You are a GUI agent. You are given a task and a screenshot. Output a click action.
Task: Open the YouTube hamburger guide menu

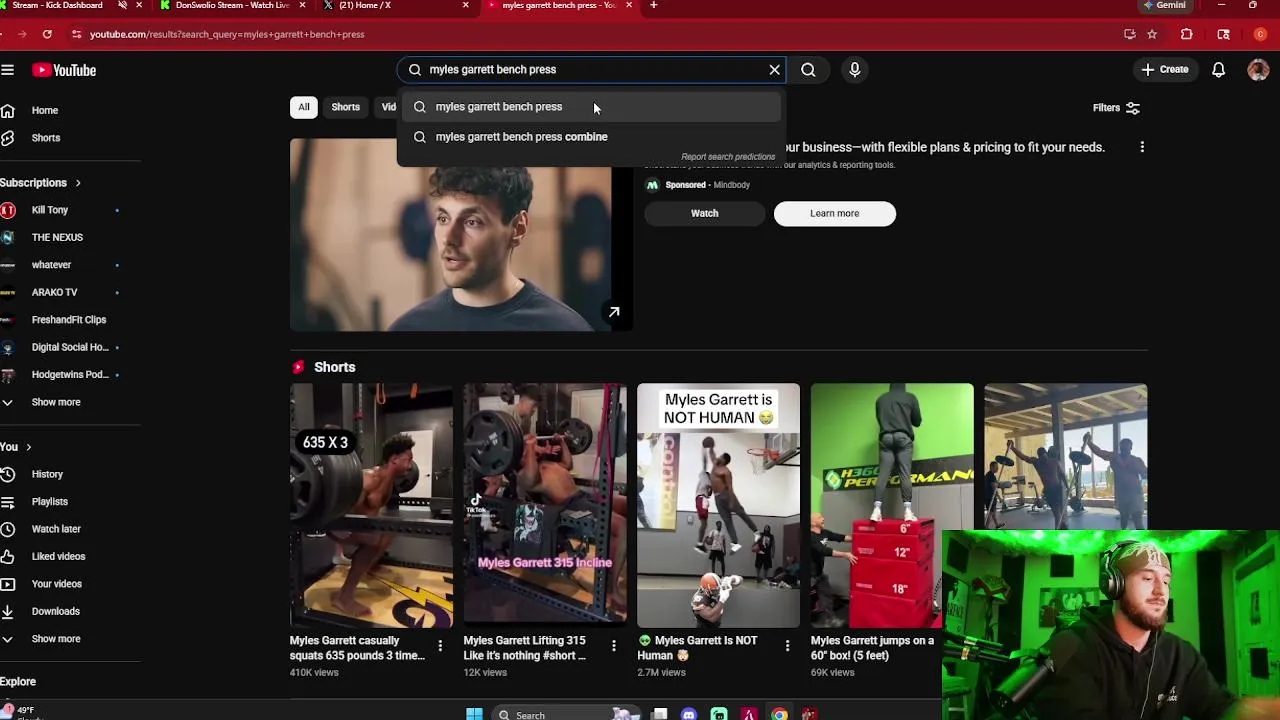[x=8, y=70]
